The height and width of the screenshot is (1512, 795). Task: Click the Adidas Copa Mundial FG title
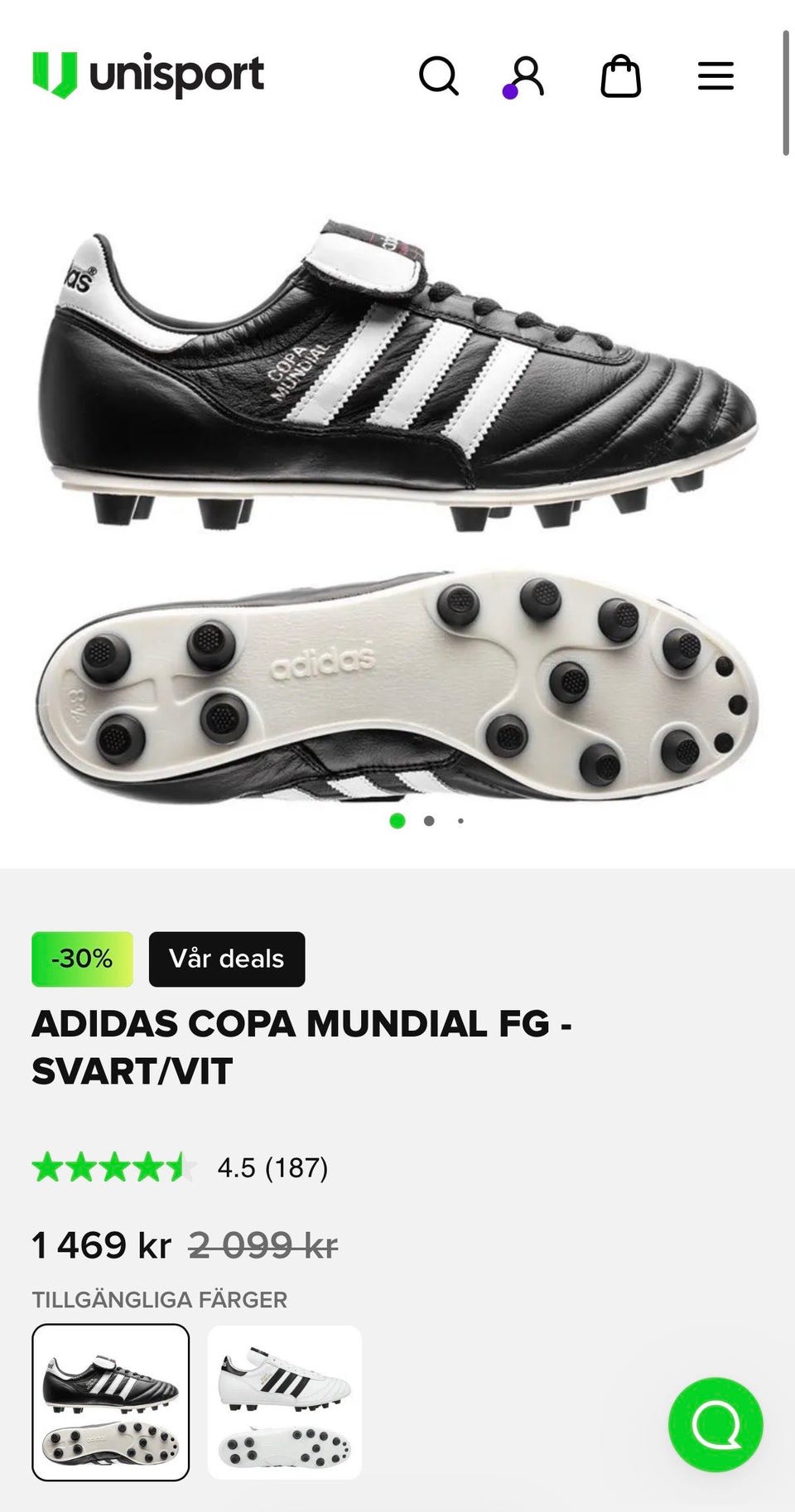pos(301,1047)
